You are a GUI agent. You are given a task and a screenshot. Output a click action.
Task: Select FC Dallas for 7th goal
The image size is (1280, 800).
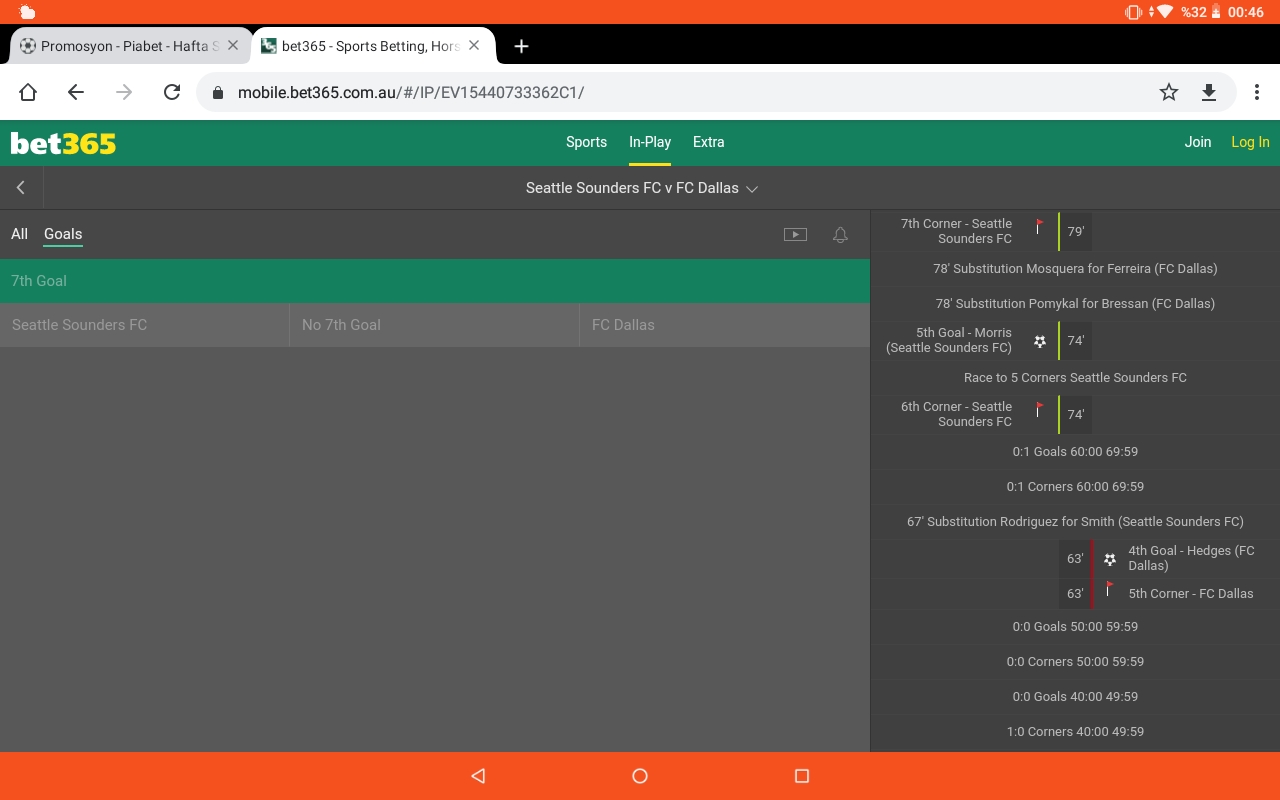725,325
